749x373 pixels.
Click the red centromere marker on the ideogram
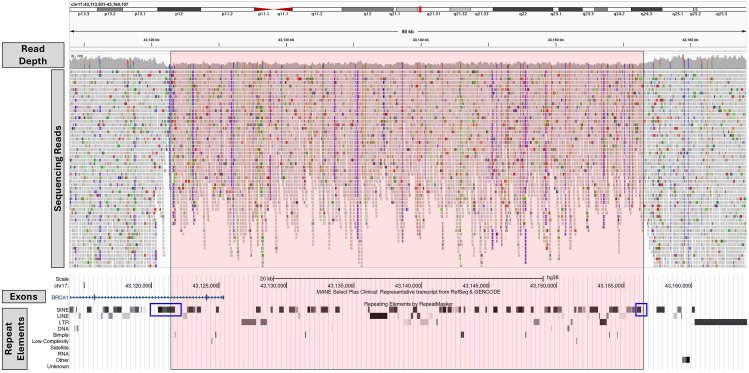point(273,9)
